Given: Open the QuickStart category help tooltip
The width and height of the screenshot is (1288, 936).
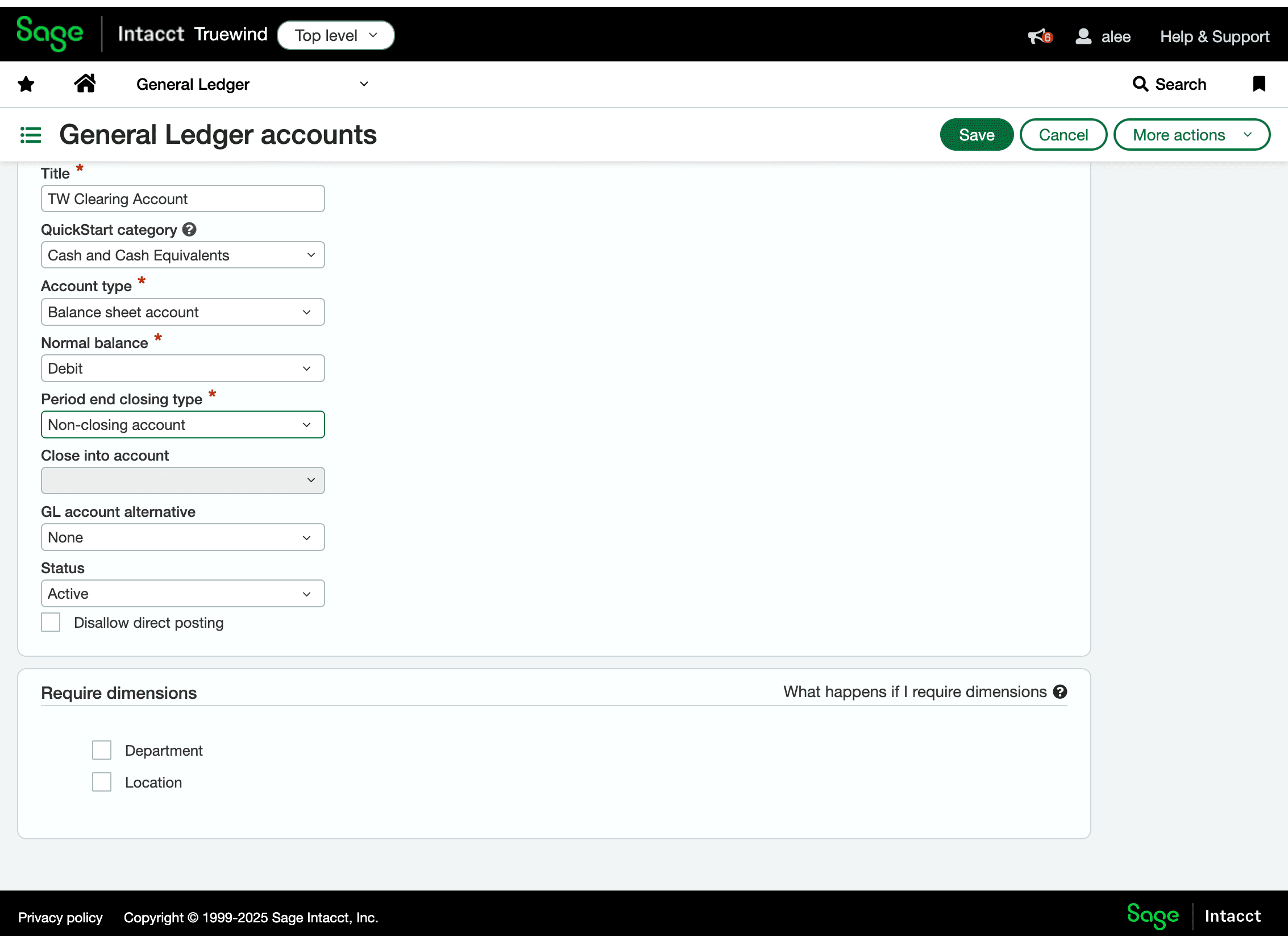Looking at the screenshot, I should [x=189, y=229].
